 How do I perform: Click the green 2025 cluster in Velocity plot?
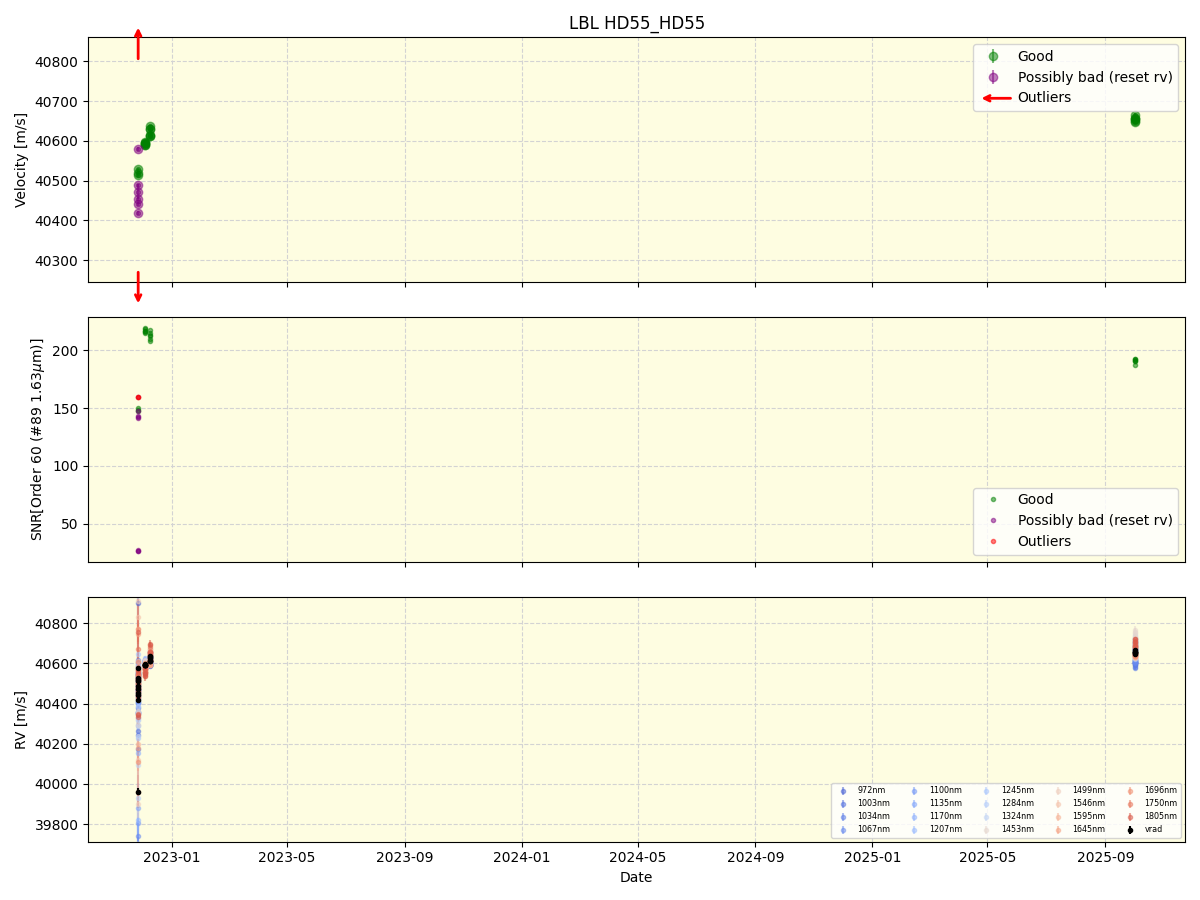coord(1135,119)
